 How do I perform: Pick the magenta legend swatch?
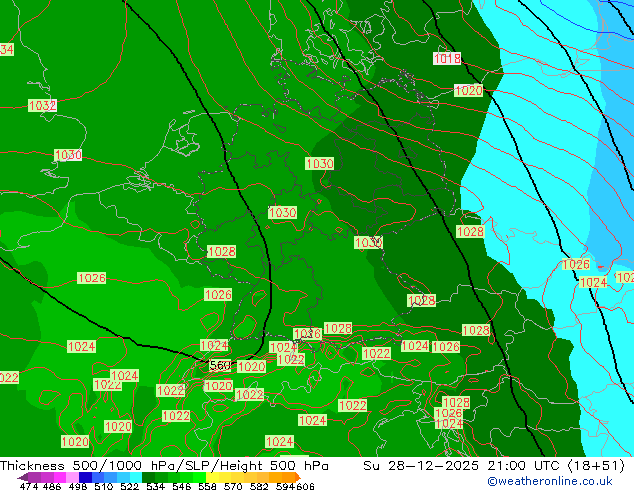[60, 477]
